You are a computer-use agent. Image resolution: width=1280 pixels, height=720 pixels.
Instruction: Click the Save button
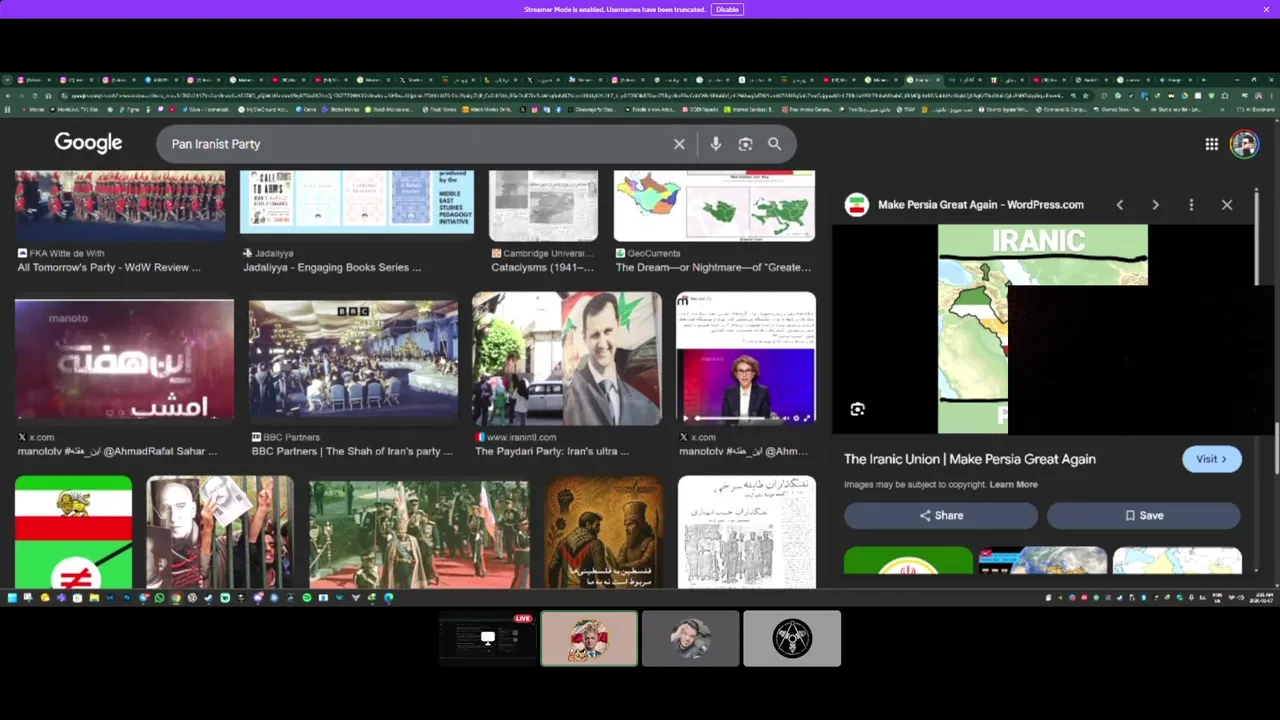pos(1143,515)
